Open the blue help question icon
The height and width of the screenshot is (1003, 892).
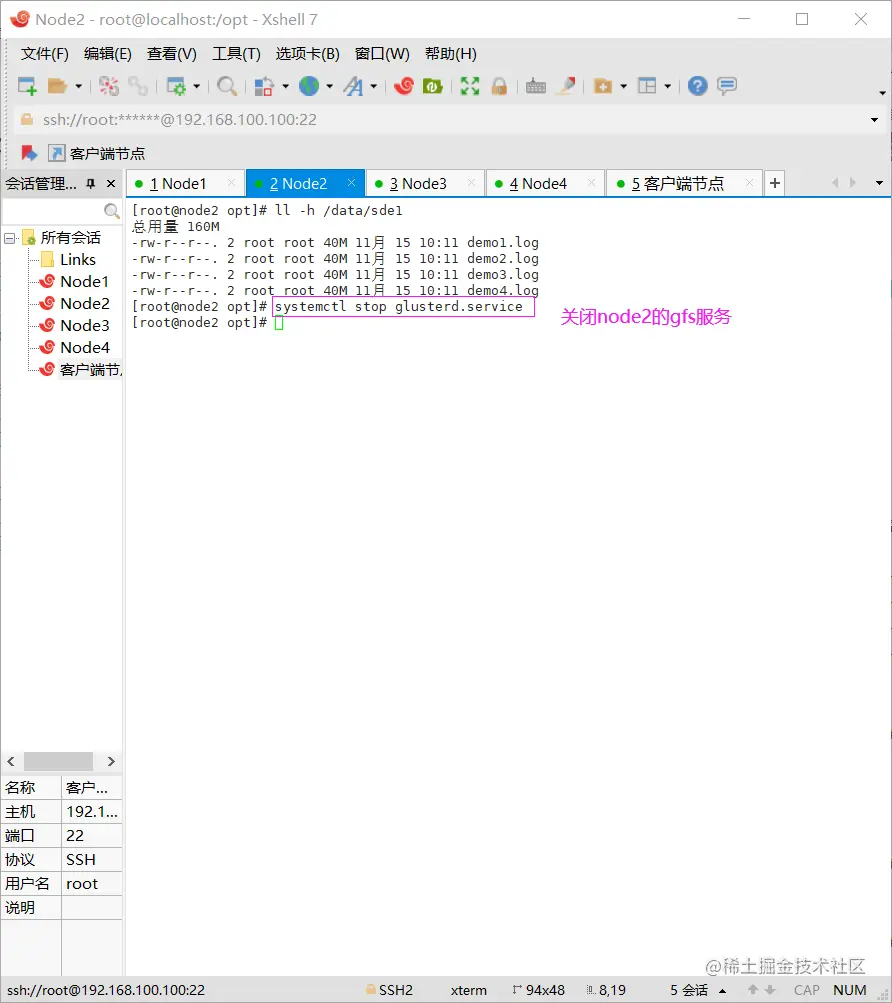(x=697, y=86)
